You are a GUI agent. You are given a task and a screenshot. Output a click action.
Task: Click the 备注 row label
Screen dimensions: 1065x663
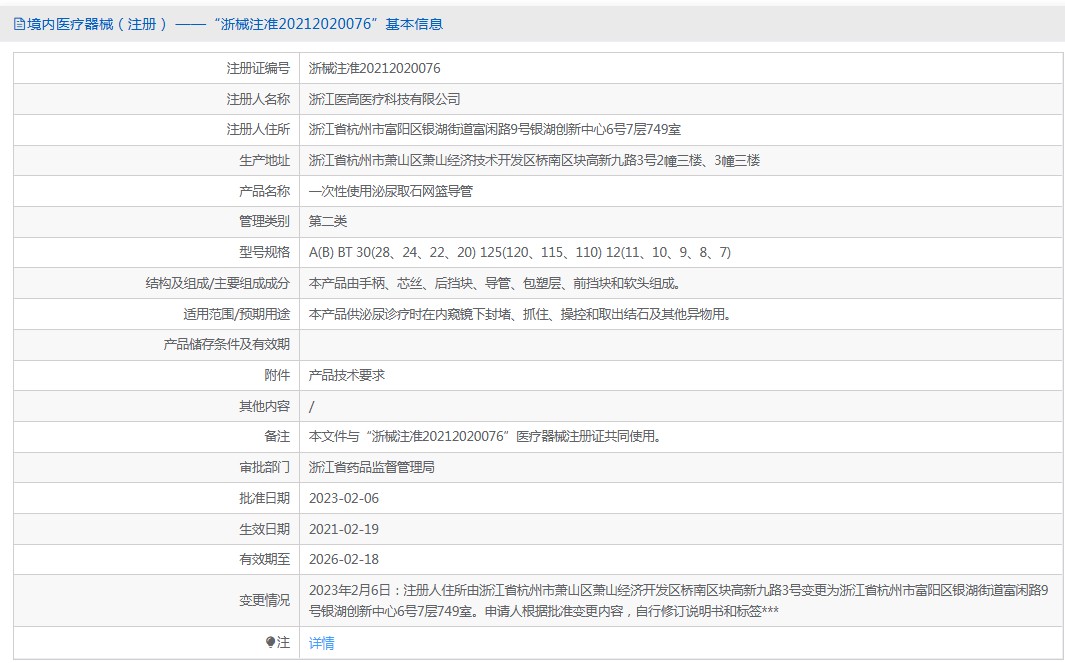[277, 436]
